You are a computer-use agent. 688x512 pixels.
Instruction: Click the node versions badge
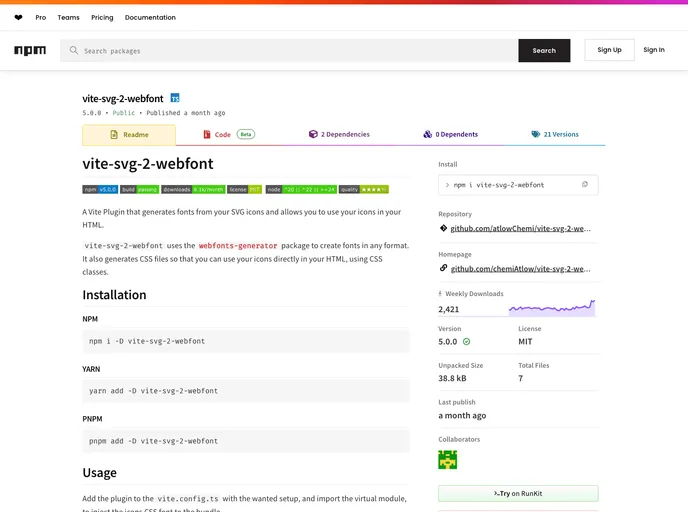[301, 190]
